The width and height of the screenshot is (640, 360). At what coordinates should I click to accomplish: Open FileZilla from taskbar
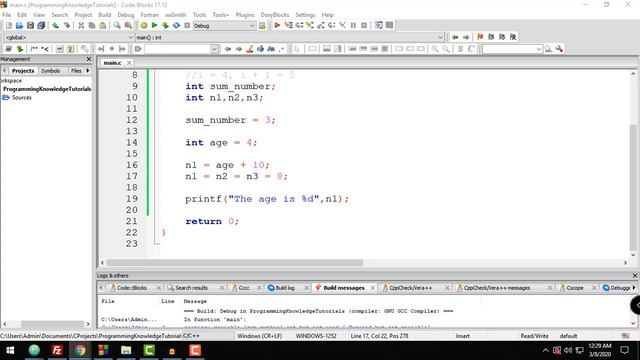(x=57, y=350)
